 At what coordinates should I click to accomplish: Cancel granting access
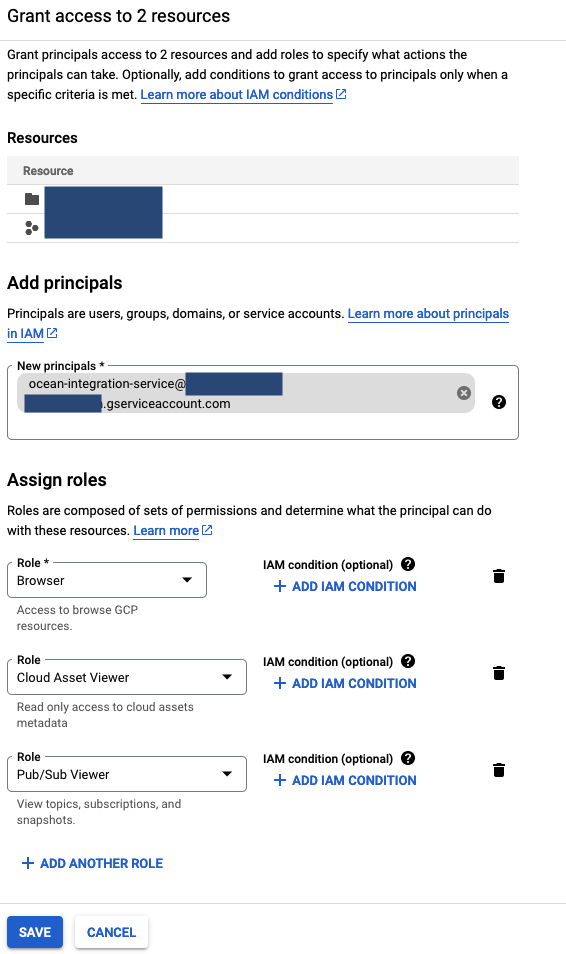click(111, 932)
